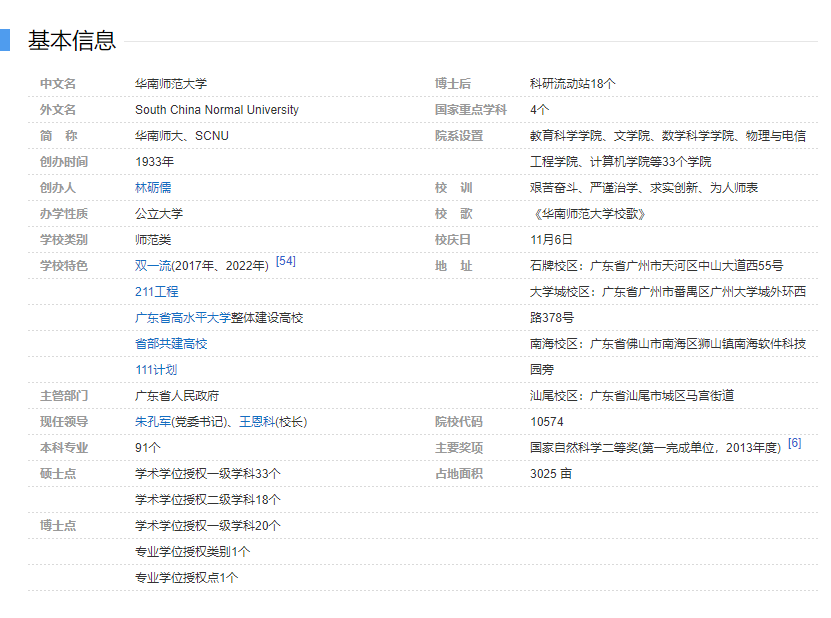Viewport: 831px width, 618px height.
Task: Click the 双一流 link
Action: point(153,266)
